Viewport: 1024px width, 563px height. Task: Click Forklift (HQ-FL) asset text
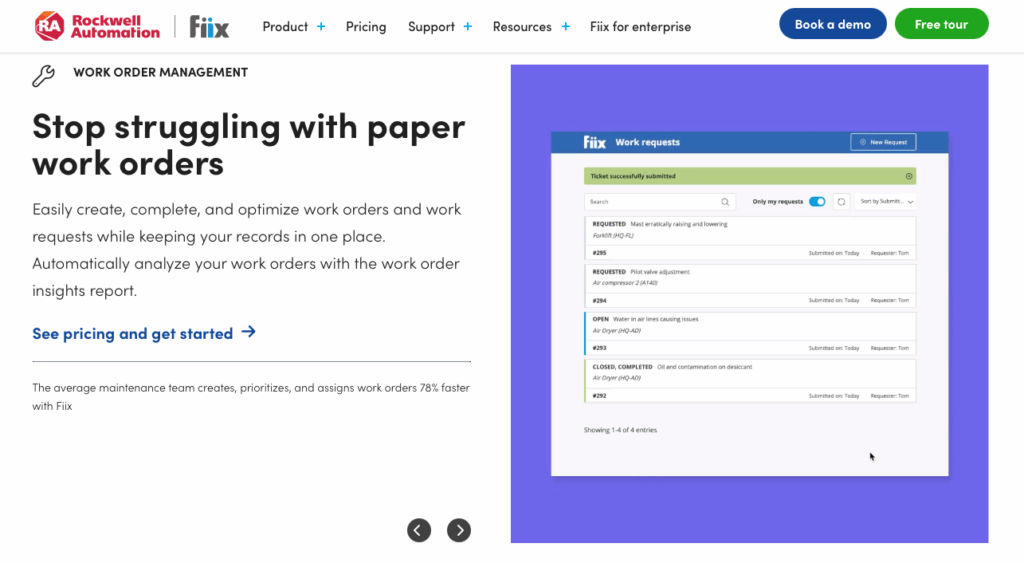[613, 236]
